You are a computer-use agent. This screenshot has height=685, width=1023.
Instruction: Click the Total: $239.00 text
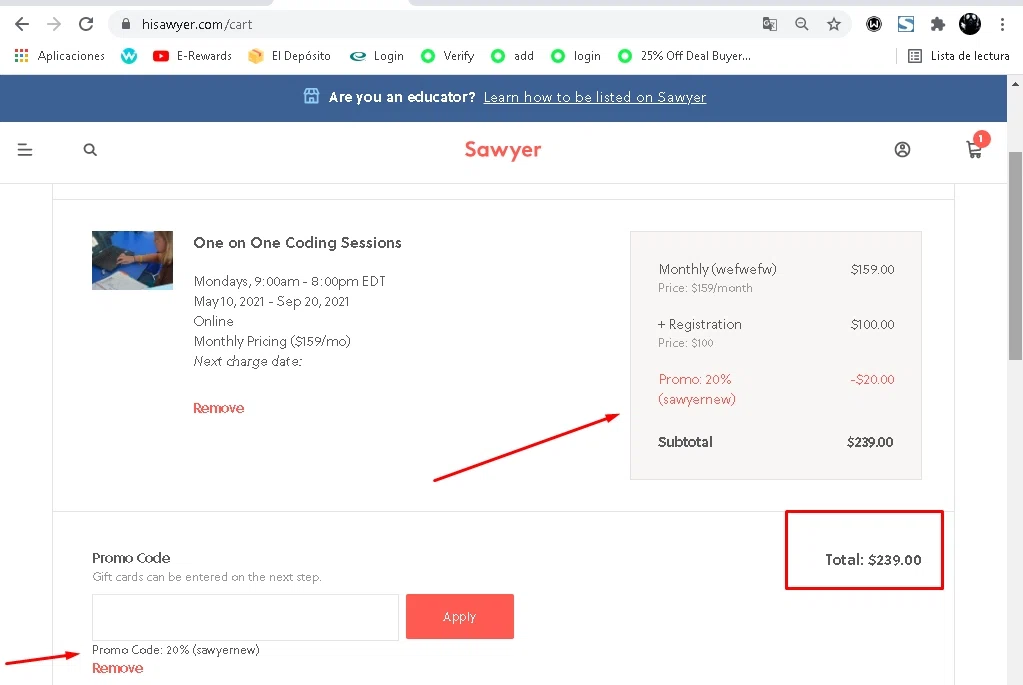[873, 560]
